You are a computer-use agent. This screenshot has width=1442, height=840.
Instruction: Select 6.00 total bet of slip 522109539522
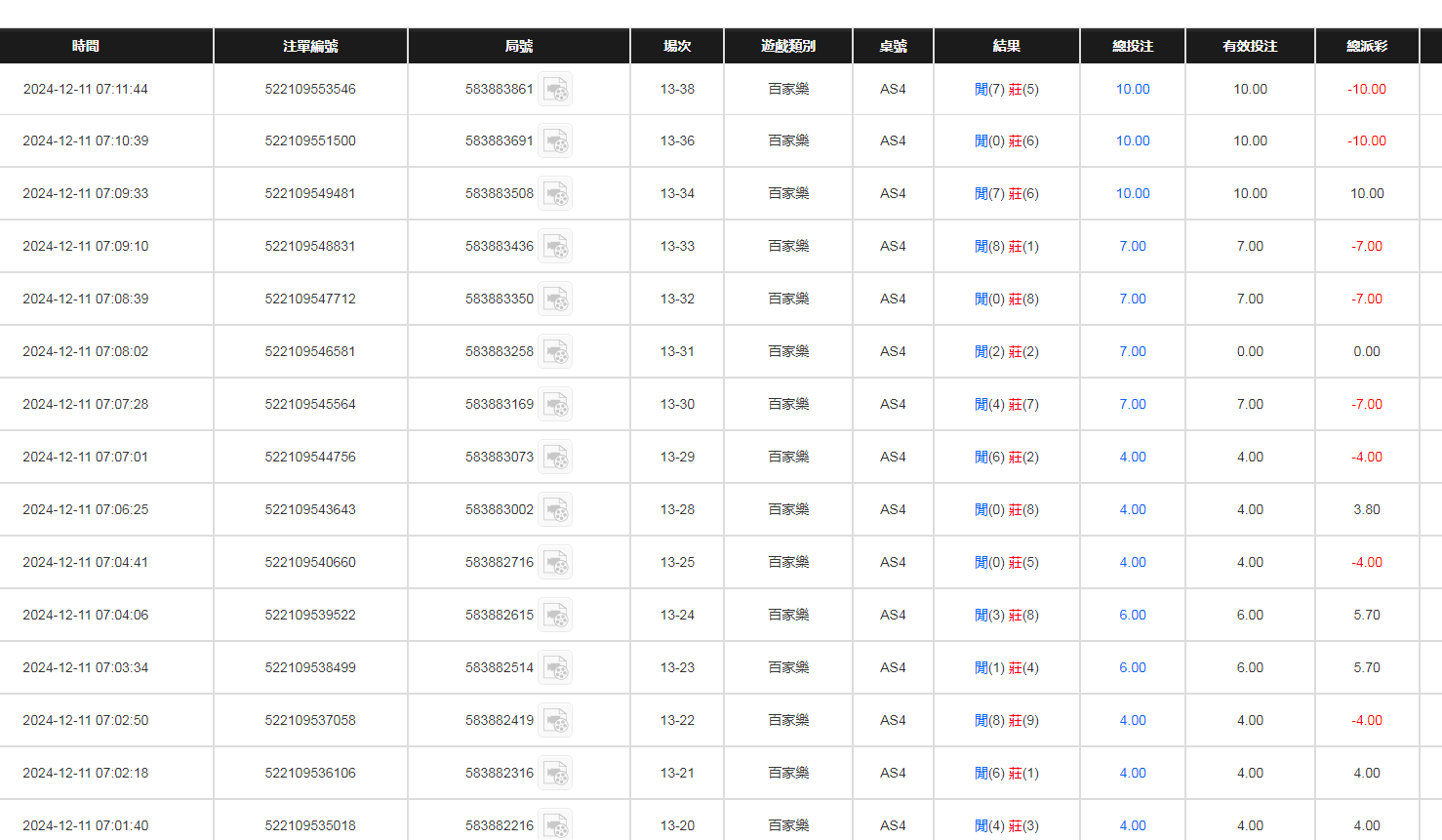(x=1132, y=615)
